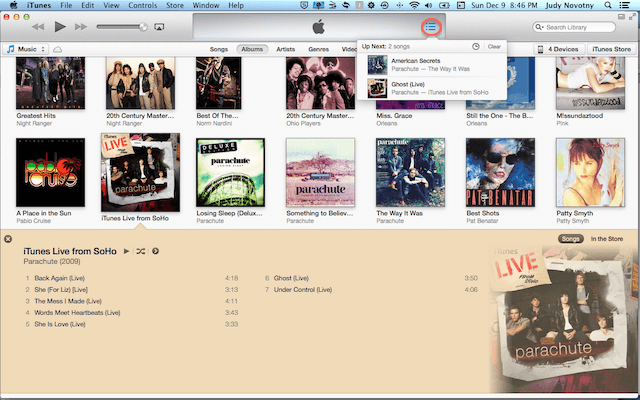640x400 pixels.
Task: Switch to the Songs view tab
Action: tap(219, 49)
